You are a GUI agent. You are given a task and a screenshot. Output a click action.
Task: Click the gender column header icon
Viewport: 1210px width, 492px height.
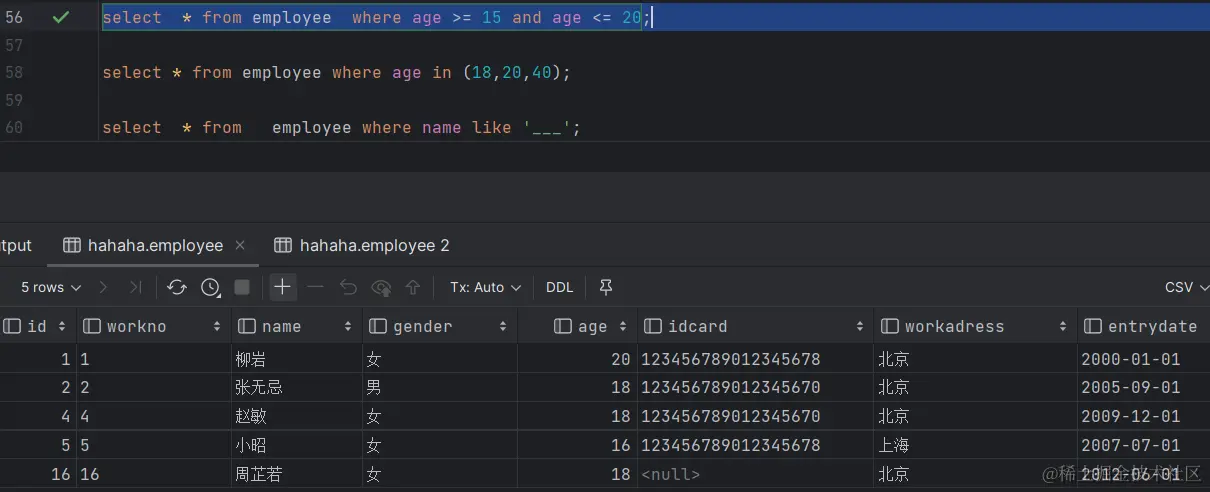click(x=378, y=326)
